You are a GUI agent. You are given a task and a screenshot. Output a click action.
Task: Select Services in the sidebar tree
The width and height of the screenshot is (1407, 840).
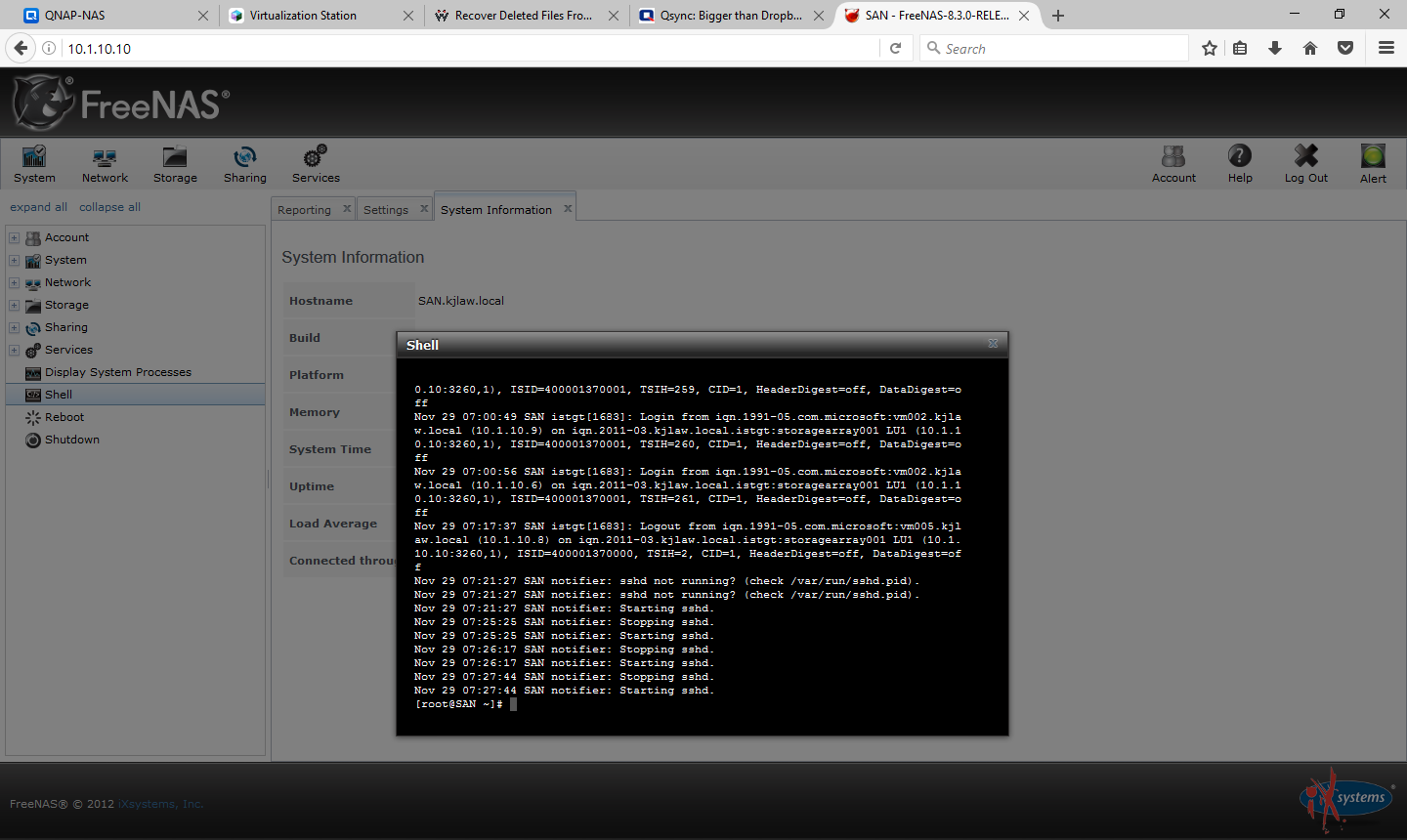click(x=68, y=350)
